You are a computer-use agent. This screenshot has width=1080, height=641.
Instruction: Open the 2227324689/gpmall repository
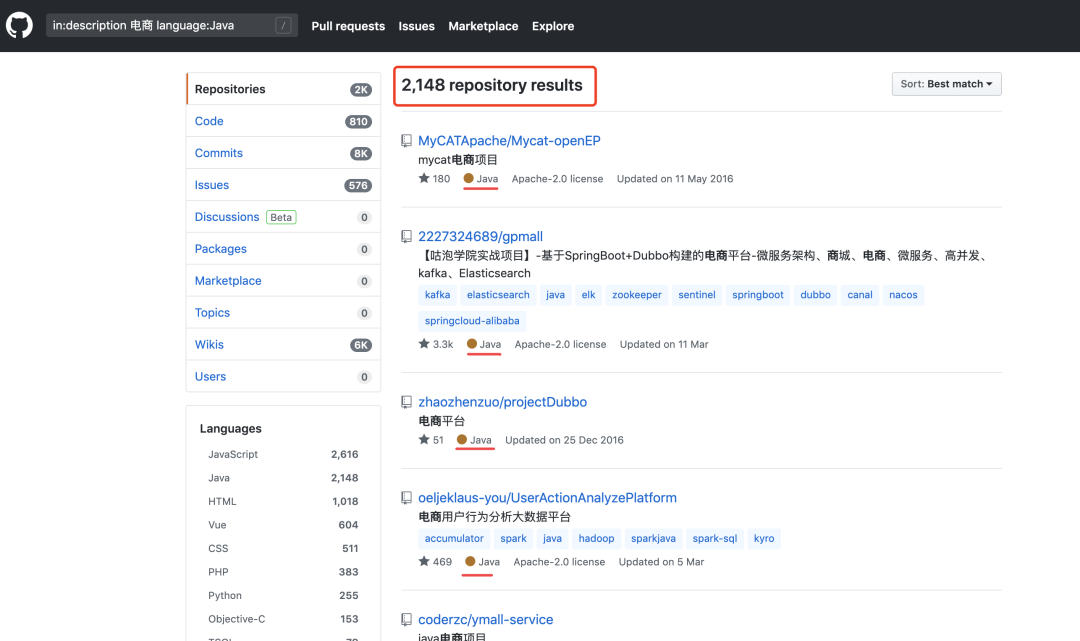point(480,236)
